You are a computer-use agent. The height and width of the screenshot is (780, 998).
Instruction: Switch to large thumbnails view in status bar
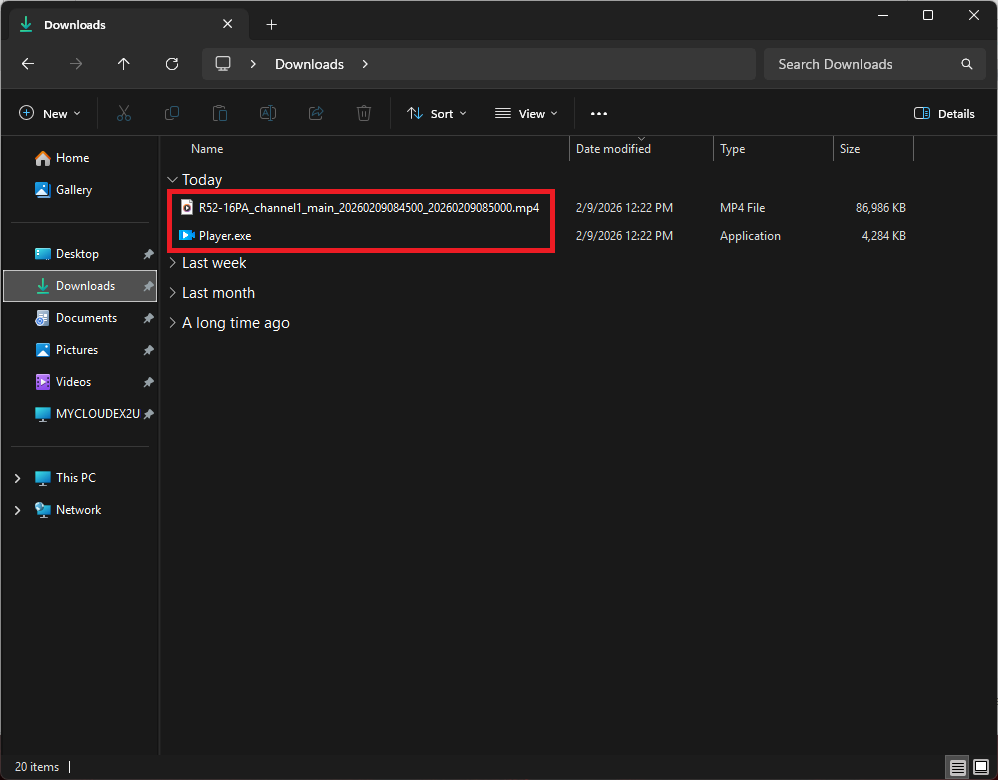click(981, 767)
